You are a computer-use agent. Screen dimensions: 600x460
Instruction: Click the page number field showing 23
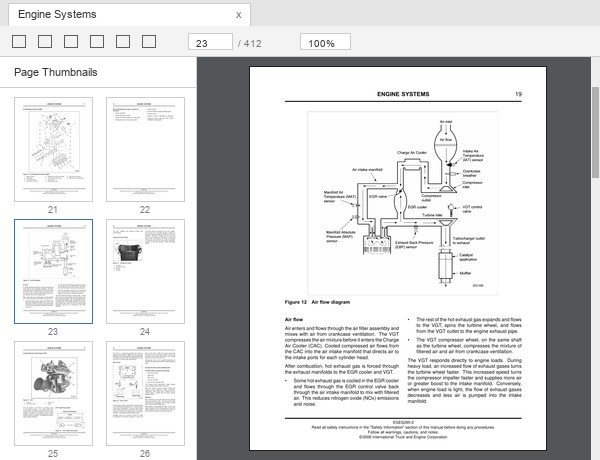(x=210, y=42)
